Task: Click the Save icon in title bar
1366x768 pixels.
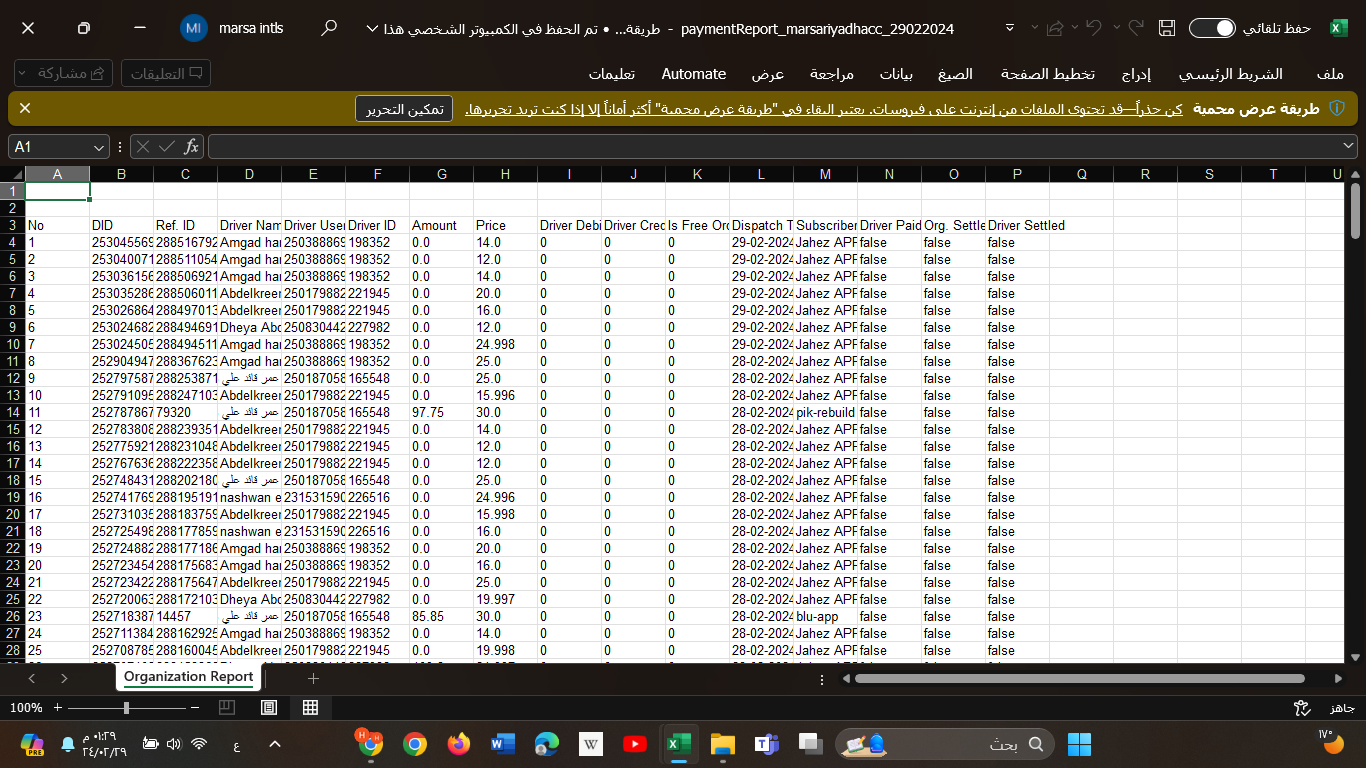Action: (1166, 29)
